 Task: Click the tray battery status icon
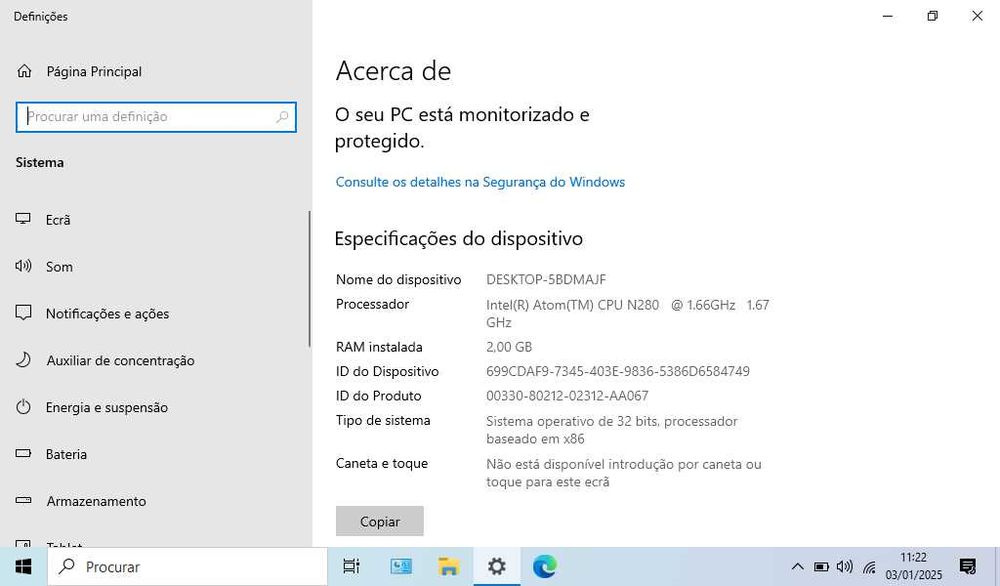coord(821,566)
